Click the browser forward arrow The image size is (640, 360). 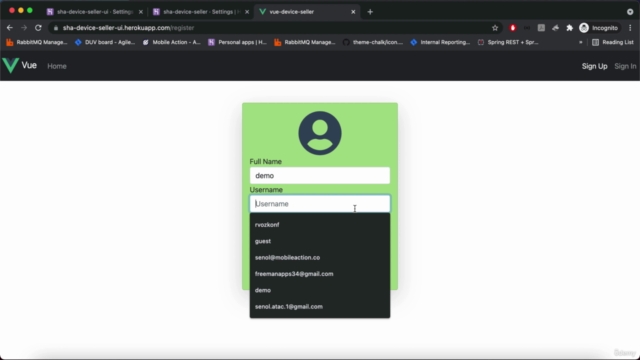tap(24, 28)
